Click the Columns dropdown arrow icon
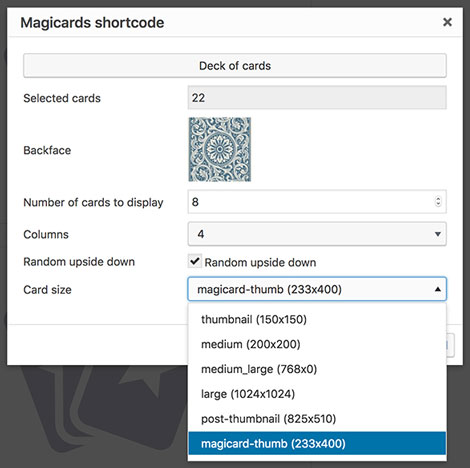 click(x=438, y=234)
